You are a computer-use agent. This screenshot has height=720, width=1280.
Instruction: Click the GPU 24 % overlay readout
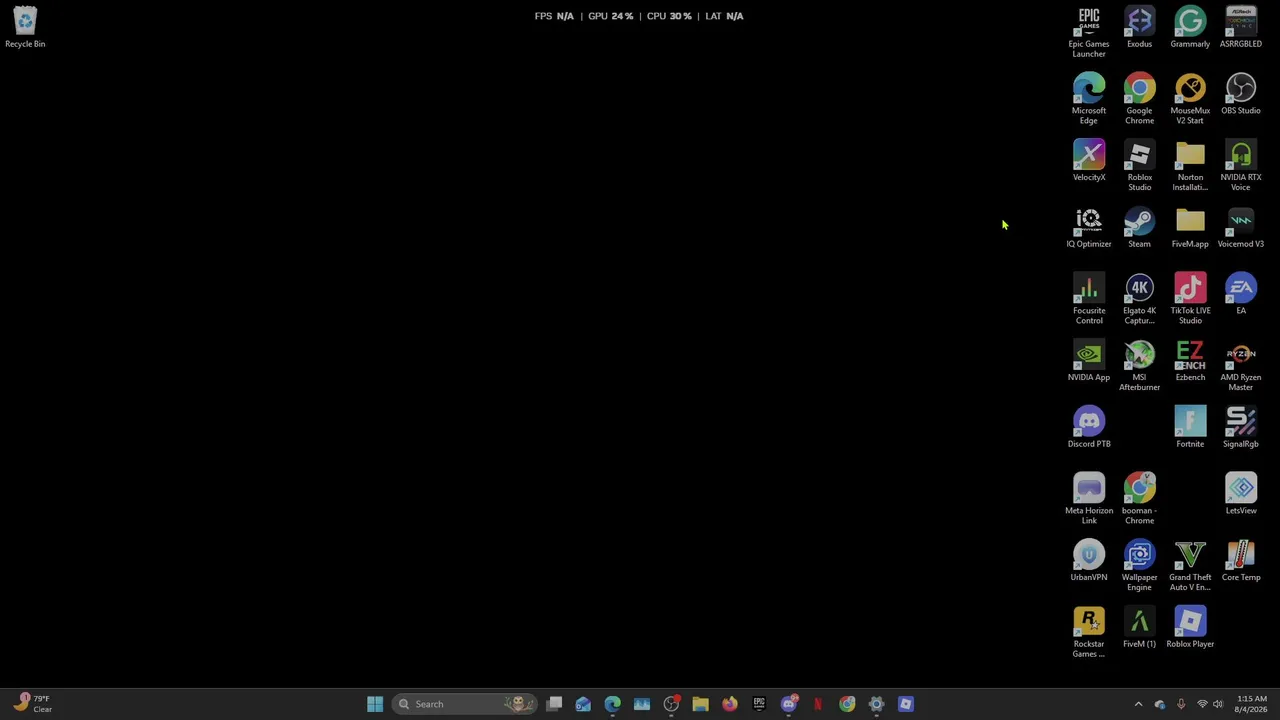point(610,16)
